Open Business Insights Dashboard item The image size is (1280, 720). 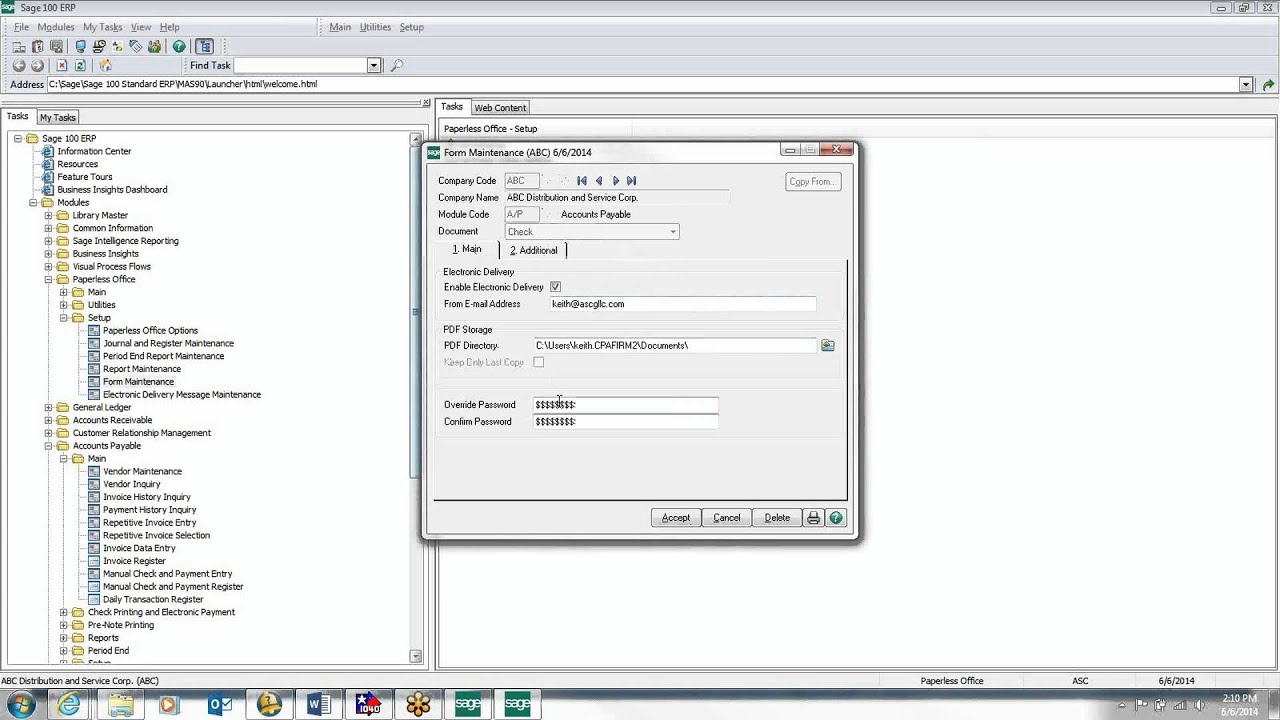coord(112,190)
